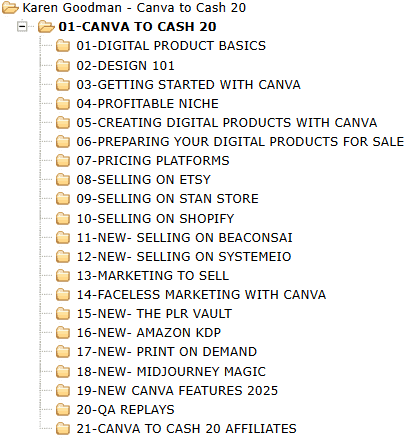The height and width of the screenshot is (442, 413).
Task: Select 04-PROFITABLE NICHE folder
Action: pos(147,104)
